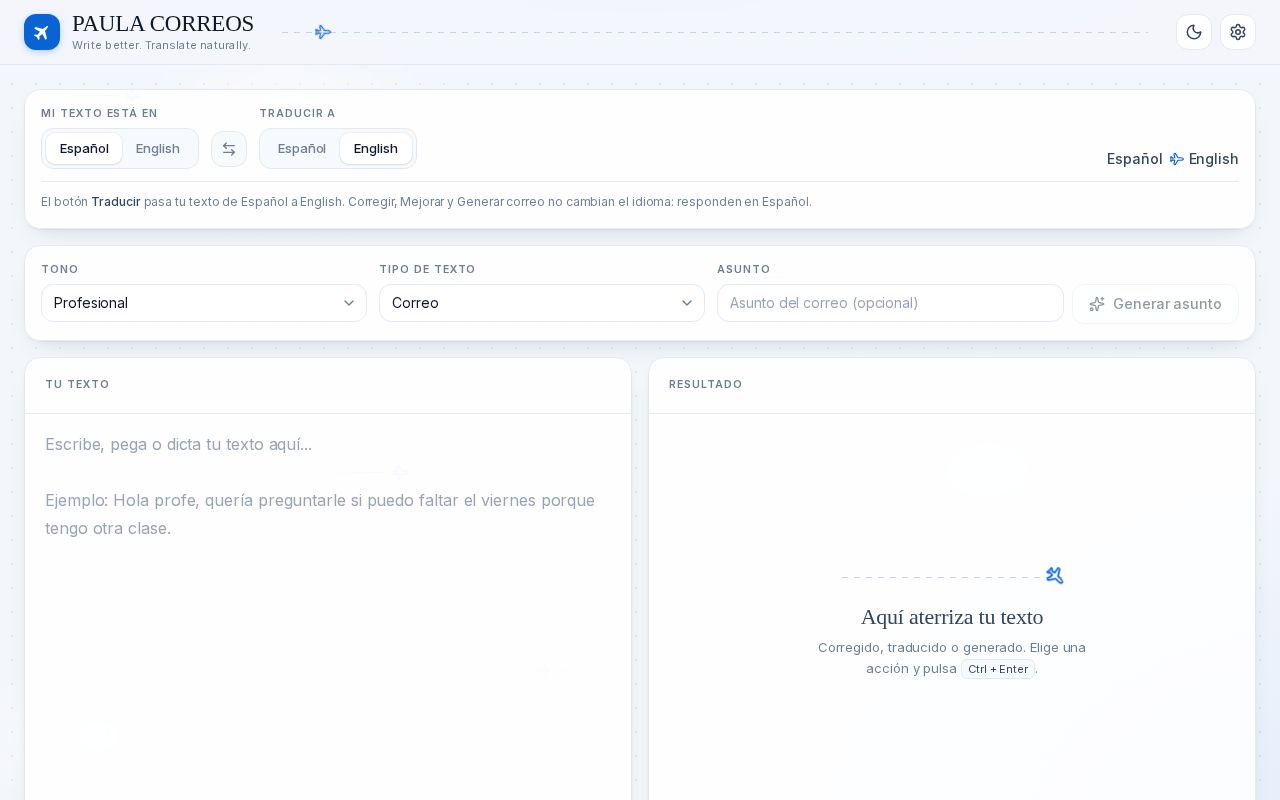Set source language to English

click(158, 149)
